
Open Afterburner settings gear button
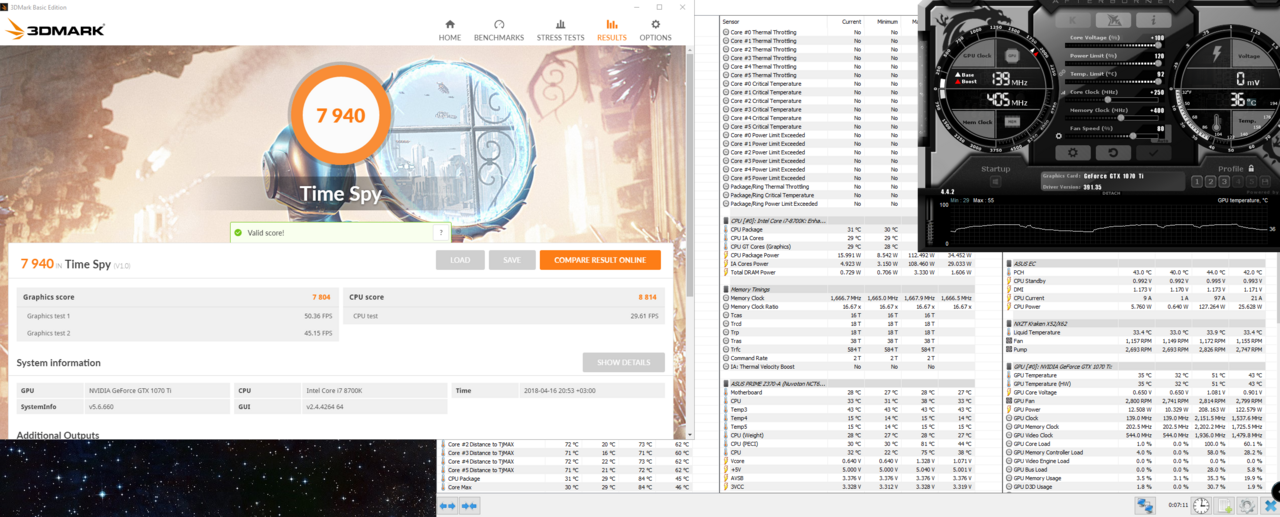(x=1073, y=153)
